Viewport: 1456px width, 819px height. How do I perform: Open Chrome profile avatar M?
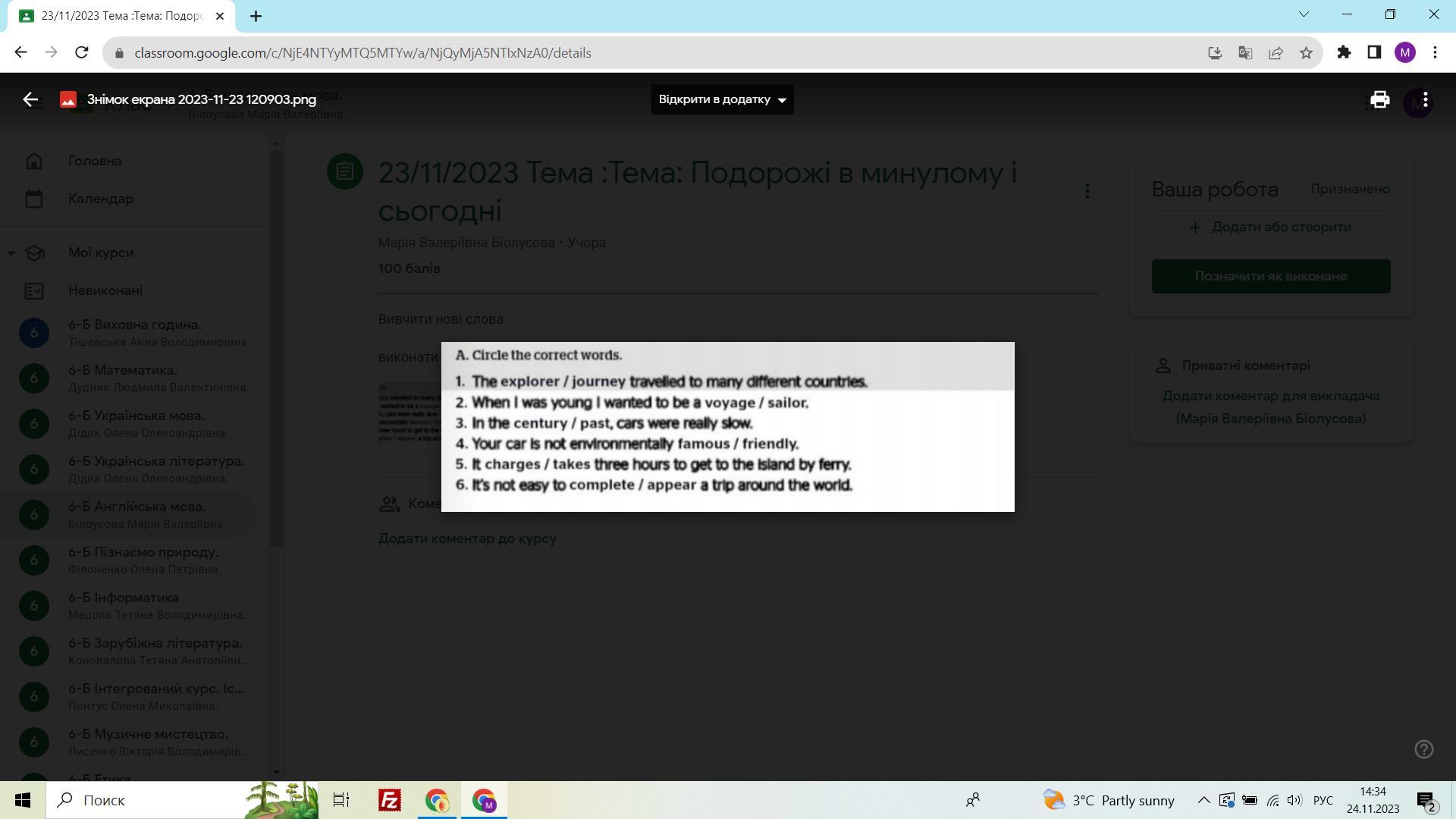1404,52
